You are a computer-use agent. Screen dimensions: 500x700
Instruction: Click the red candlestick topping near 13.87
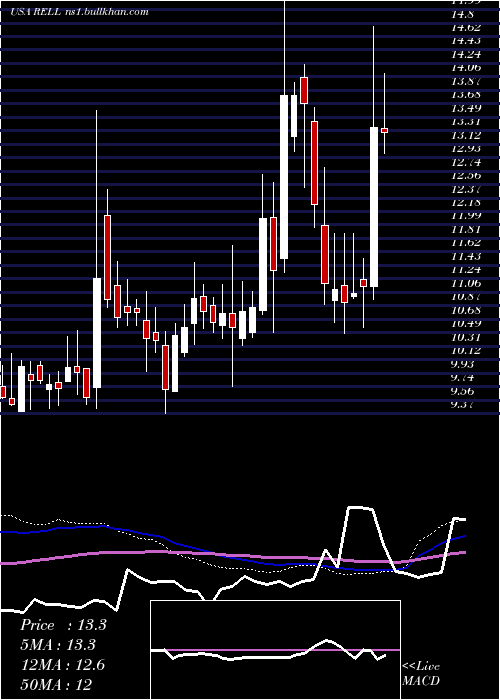(x=304, y=91)
